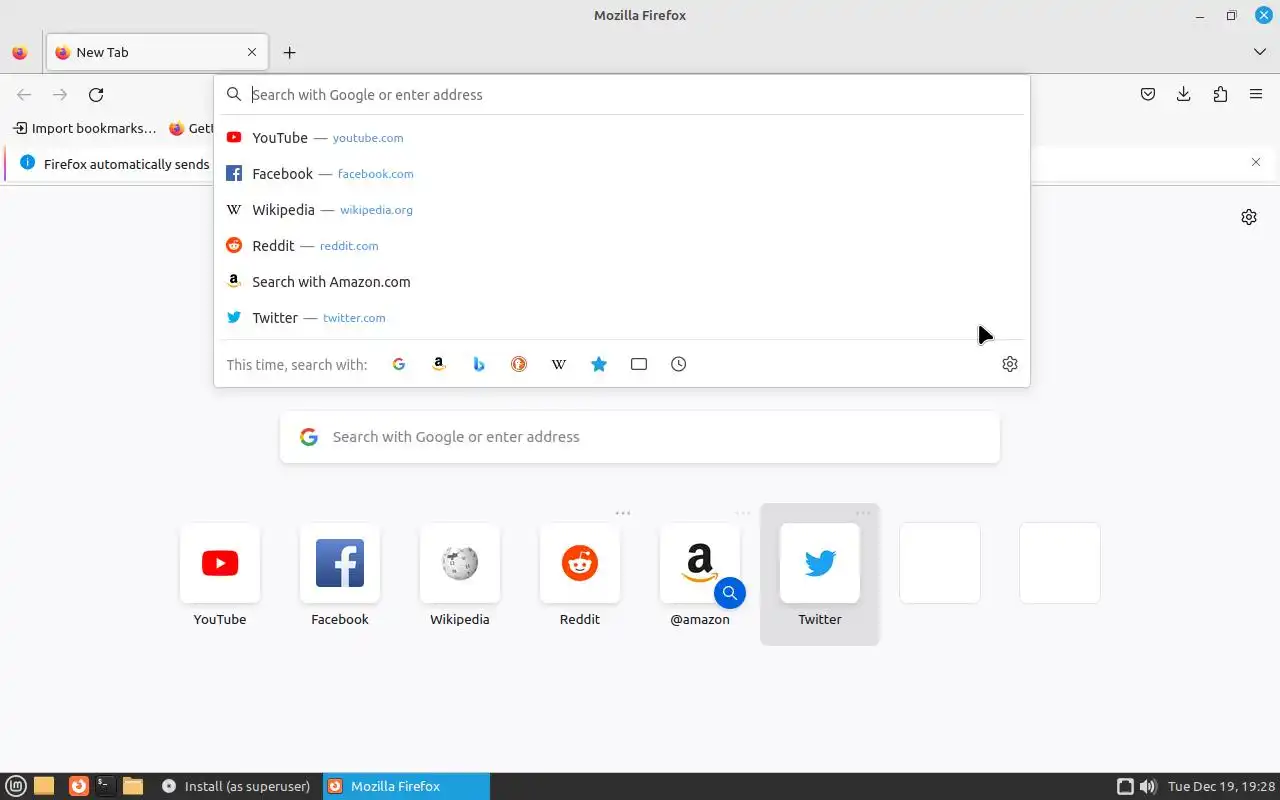Switch to the New Tab tab
1280x800 pixels.
(157, 52)
